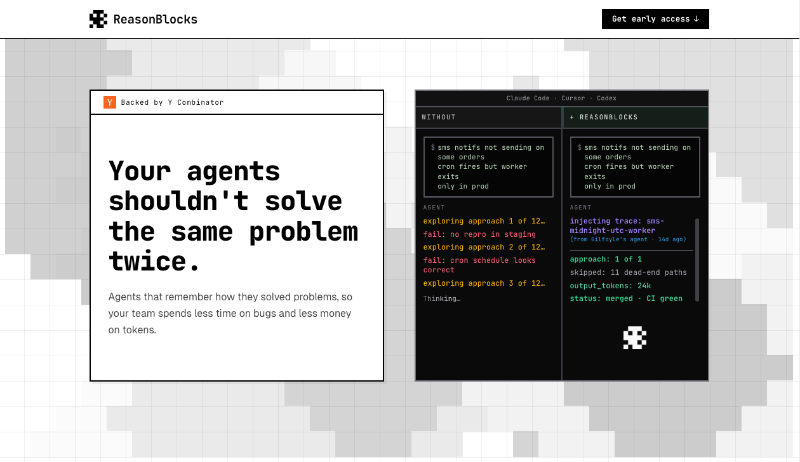Screen dimensions: 800x462
Task: Click the Claude Code · Cursor · Codex title
Action: coord(561,98)
